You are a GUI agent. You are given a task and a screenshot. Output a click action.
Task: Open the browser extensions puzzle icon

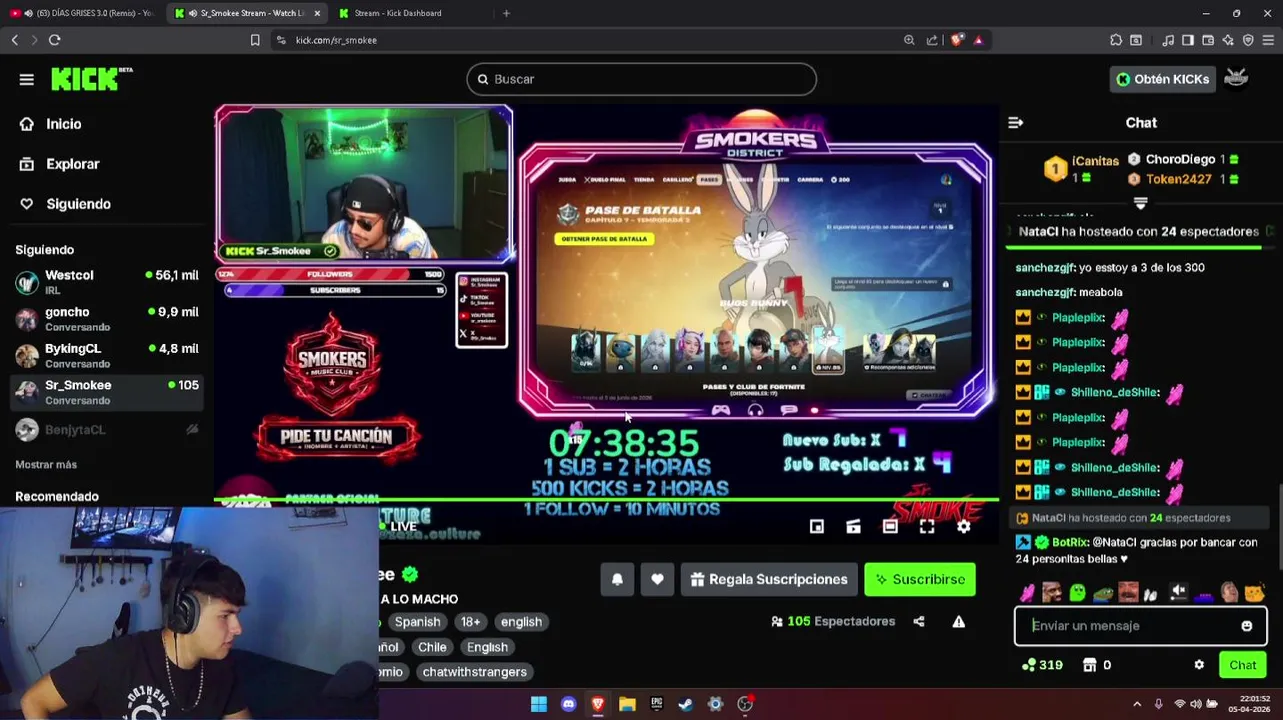[1116, 40]
